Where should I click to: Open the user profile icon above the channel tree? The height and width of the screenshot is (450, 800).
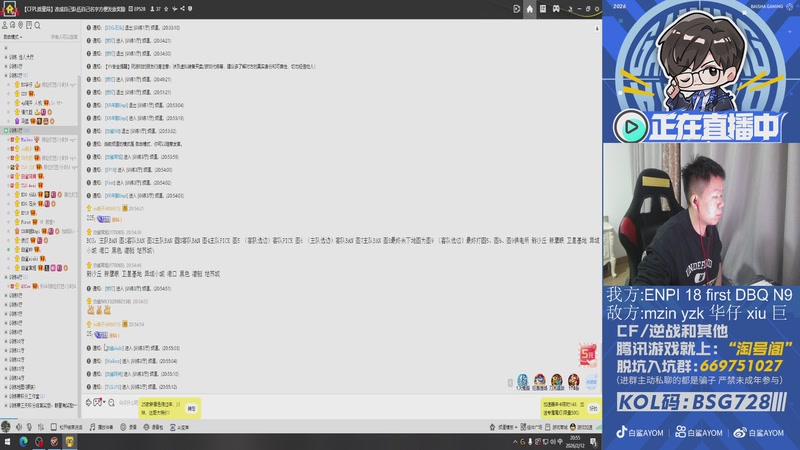[x=5, y=25]
